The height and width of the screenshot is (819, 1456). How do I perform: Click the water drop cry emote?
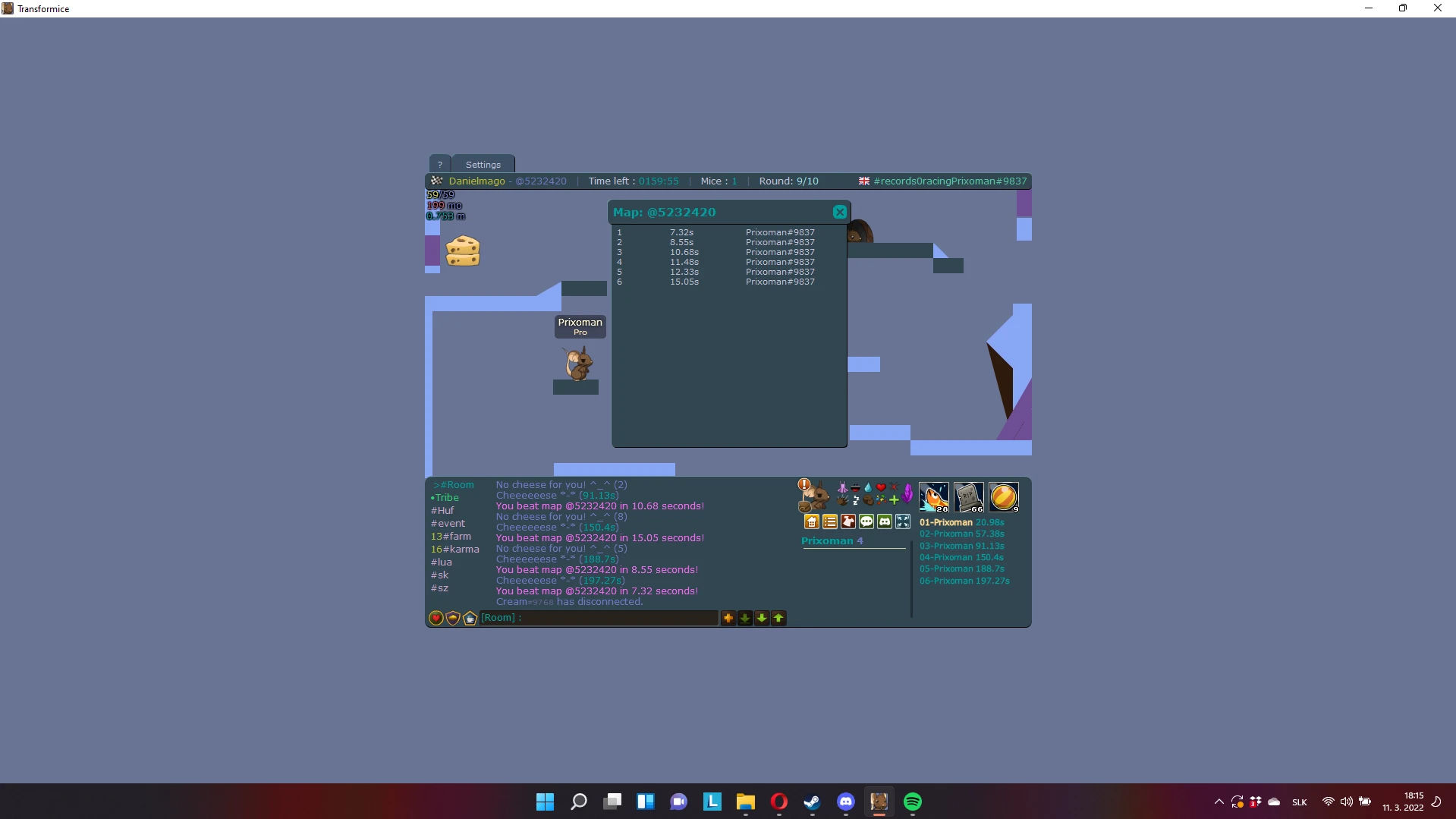pyautogui.click(x=868, y=487)
